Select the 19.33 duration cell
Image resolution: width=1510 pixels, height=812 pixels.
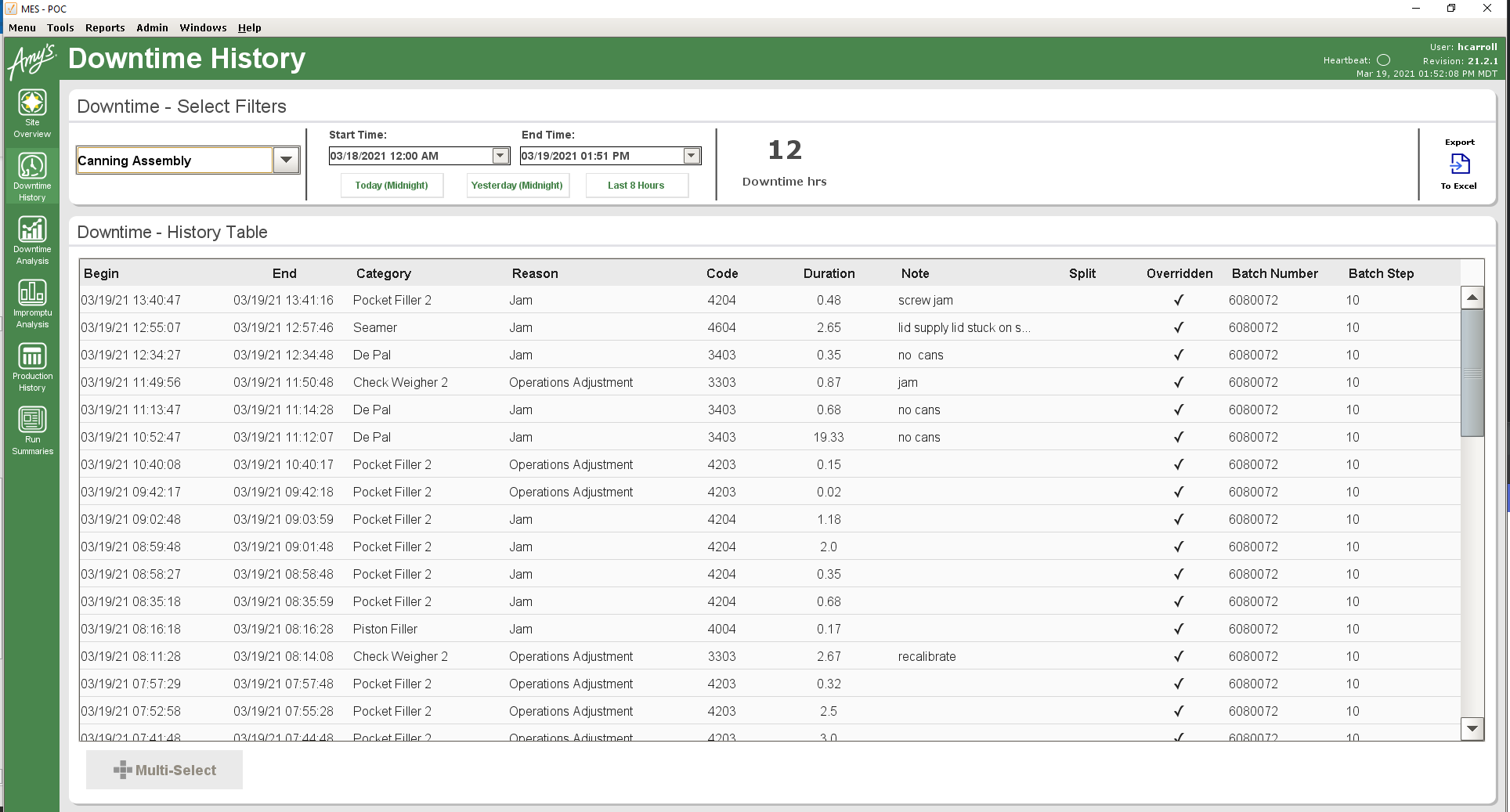(x=829, y=437)
